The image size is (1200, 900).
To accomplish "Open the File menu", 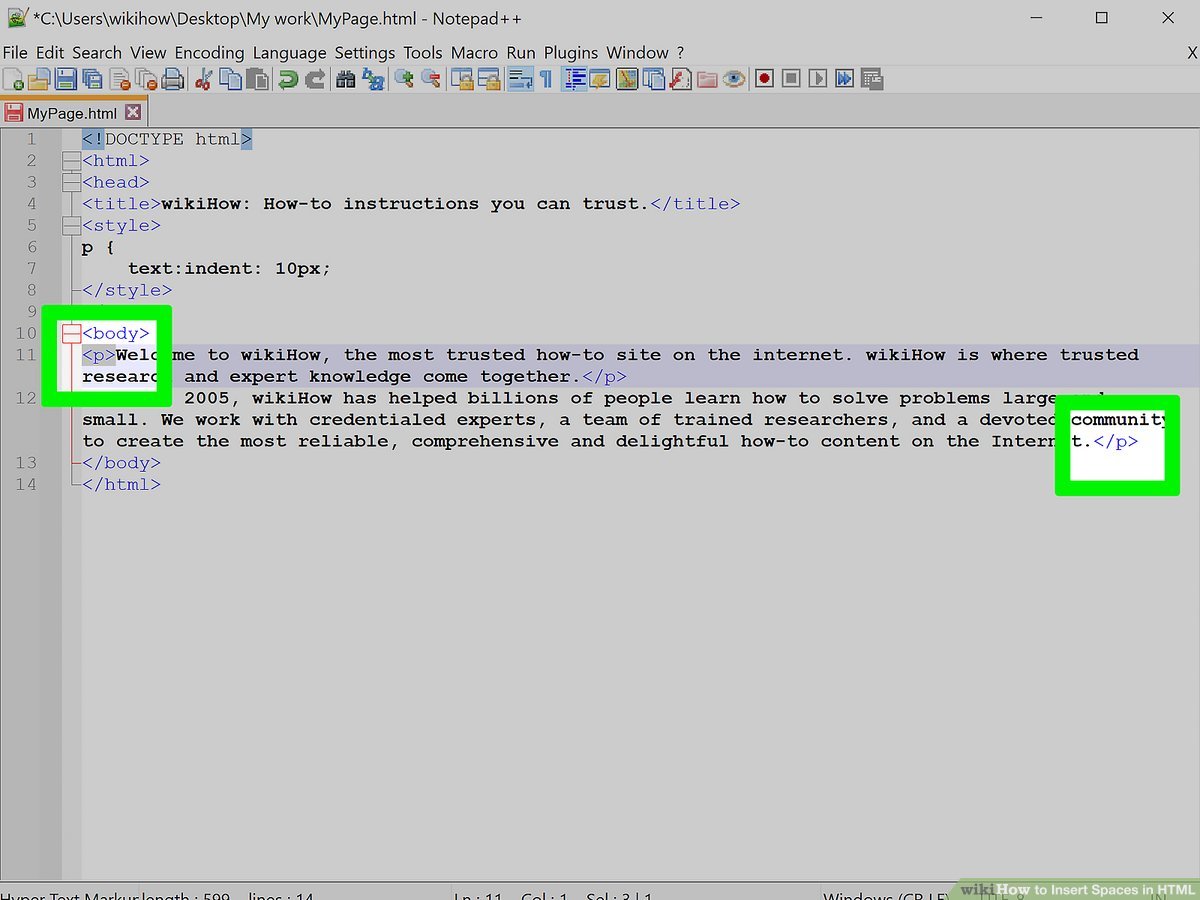I will 15,53.
